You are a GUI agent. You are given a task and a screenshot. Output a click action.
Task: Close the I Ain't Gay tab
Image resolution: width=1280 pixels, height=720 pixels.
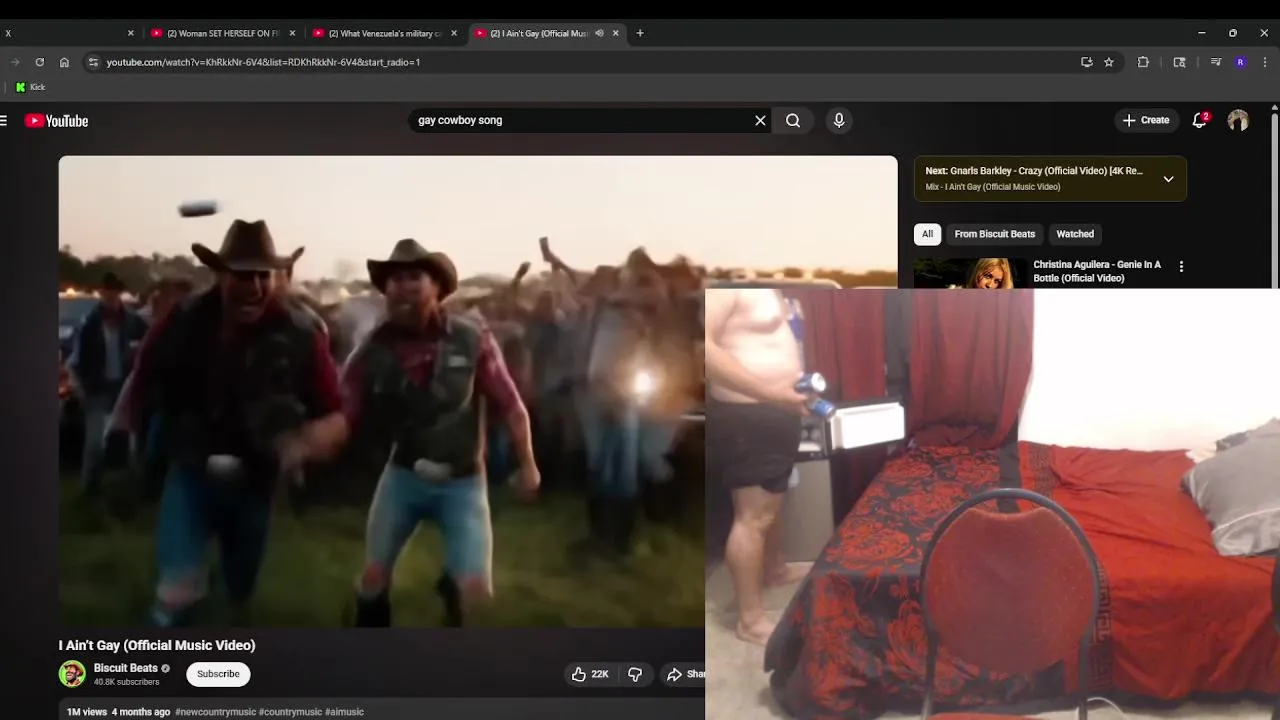click(x=616, y=33)
